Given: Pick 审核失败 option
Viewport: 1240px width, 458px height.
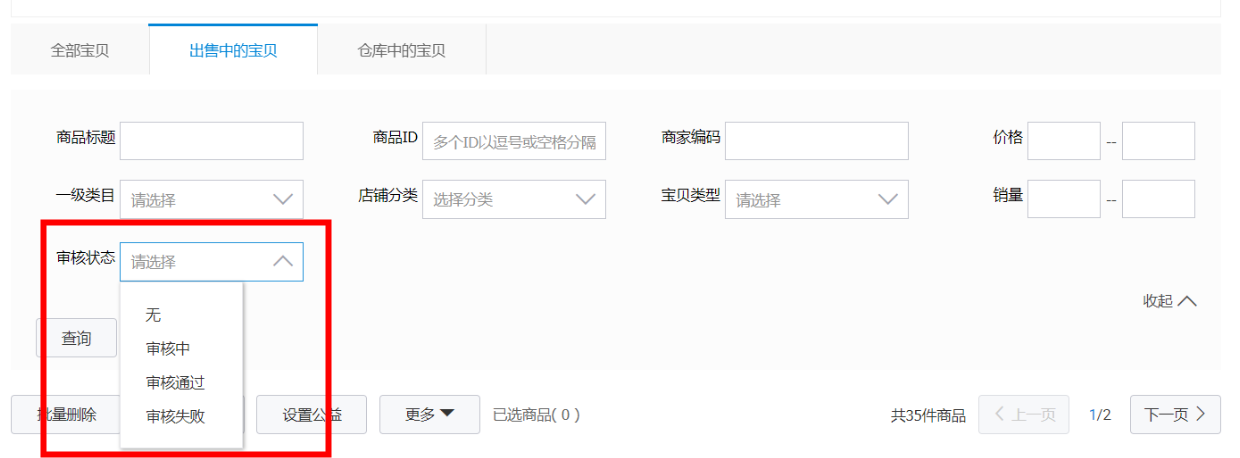Looking at the screenshot, I should coord(181,417).
